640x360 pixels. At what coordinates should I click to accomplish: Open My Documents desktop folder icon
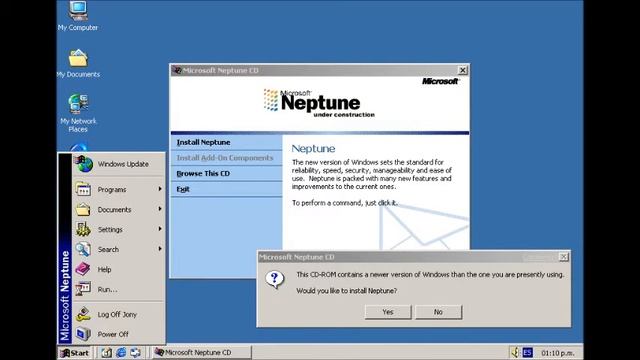pos(78,58)
